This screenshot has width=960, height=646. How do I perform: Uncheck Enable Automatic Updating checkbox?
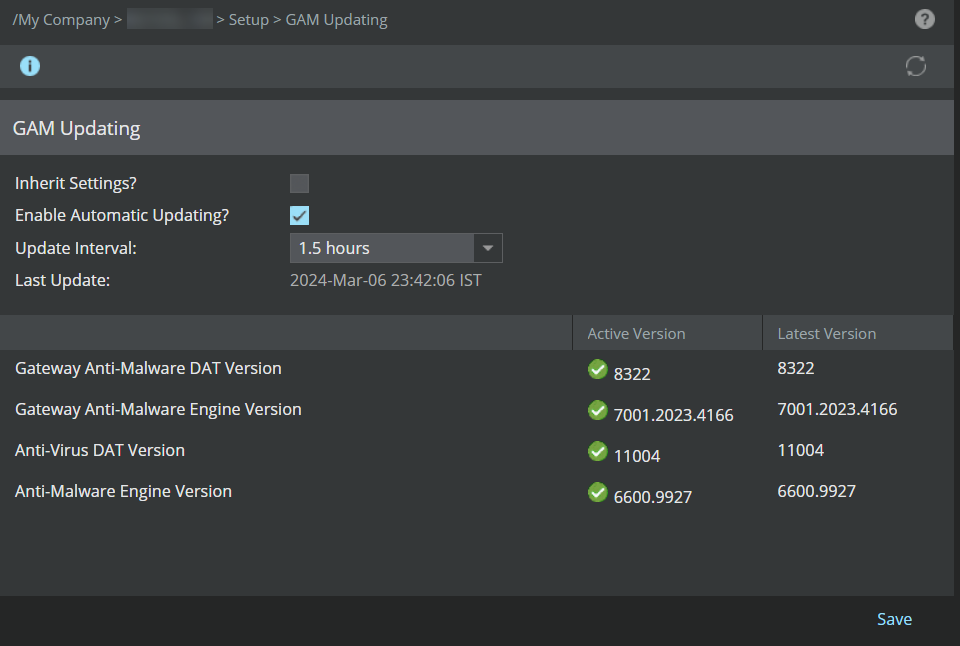tap(299, 216)
